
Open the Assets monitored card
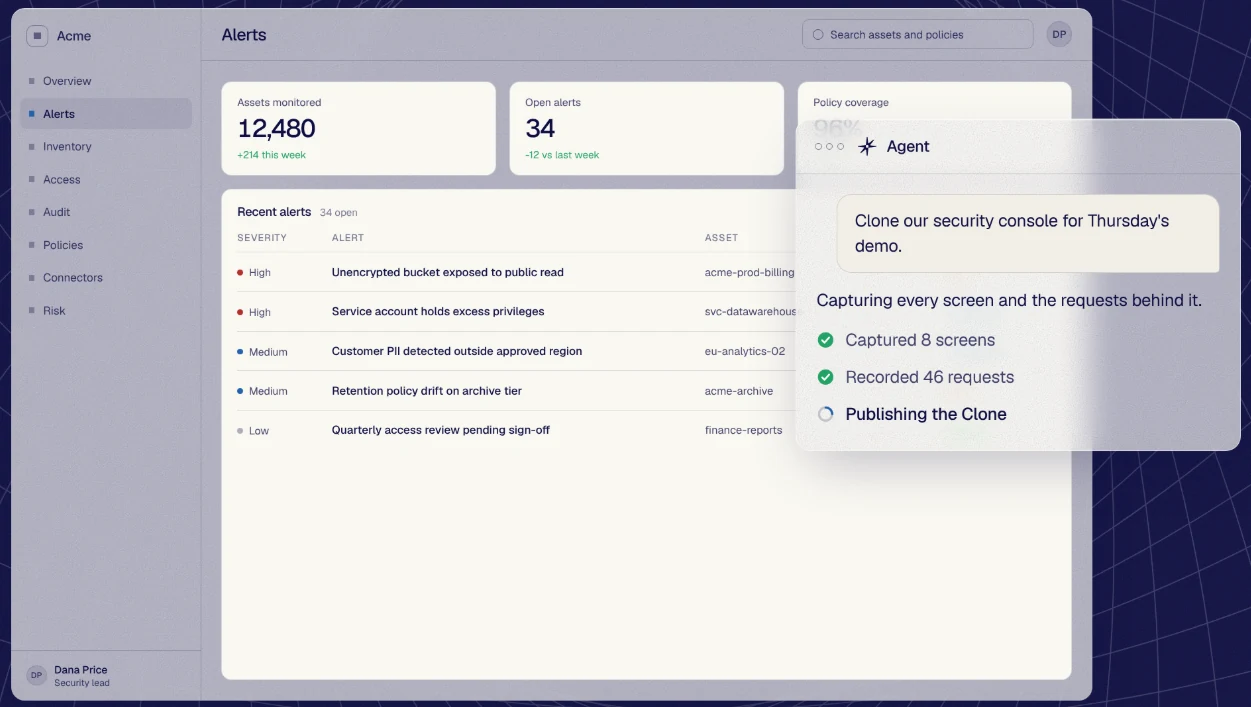click(x=358, y=128)
